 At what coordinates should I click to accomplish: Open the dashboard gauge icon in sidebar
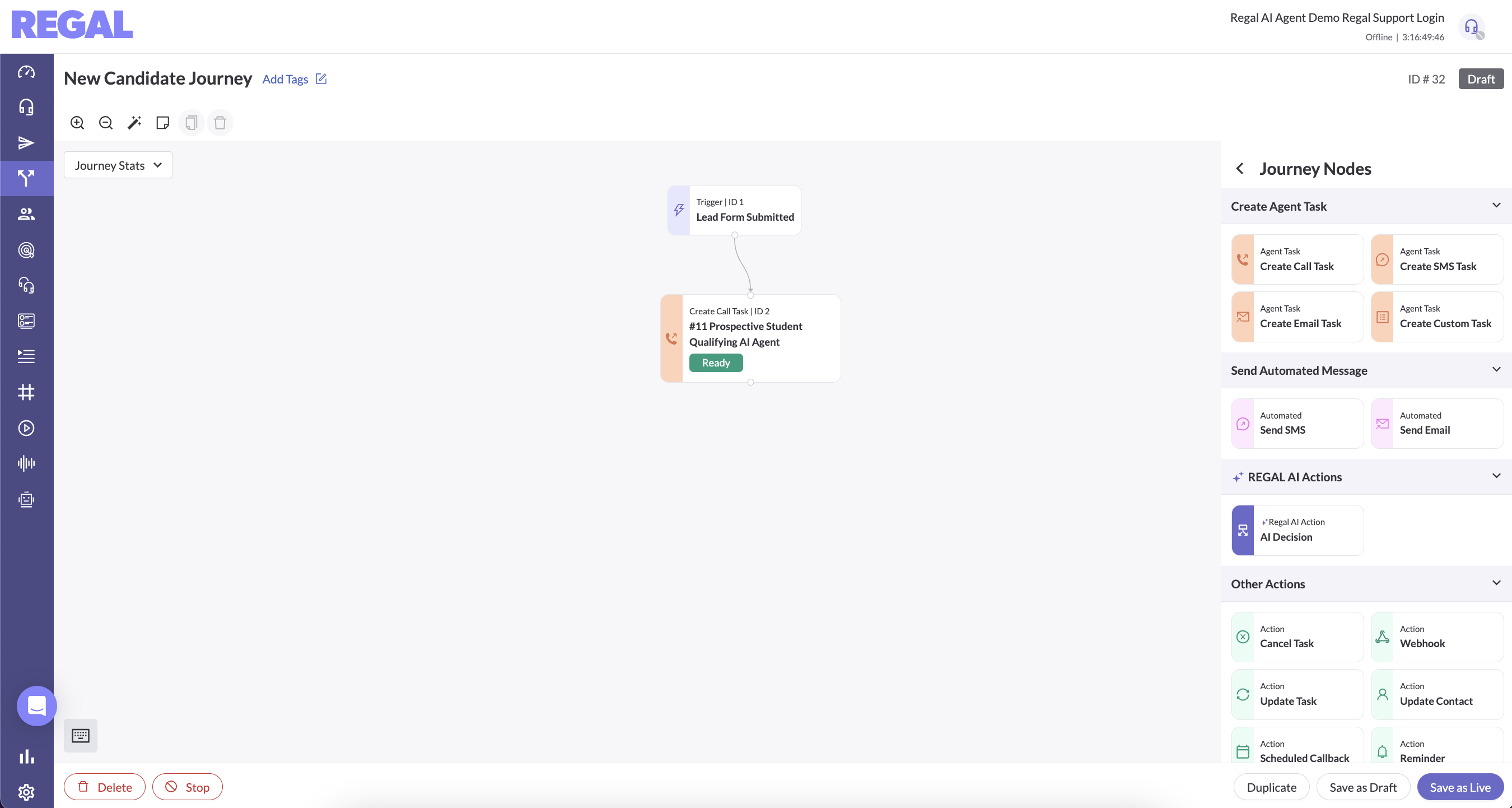coord(26,72)
